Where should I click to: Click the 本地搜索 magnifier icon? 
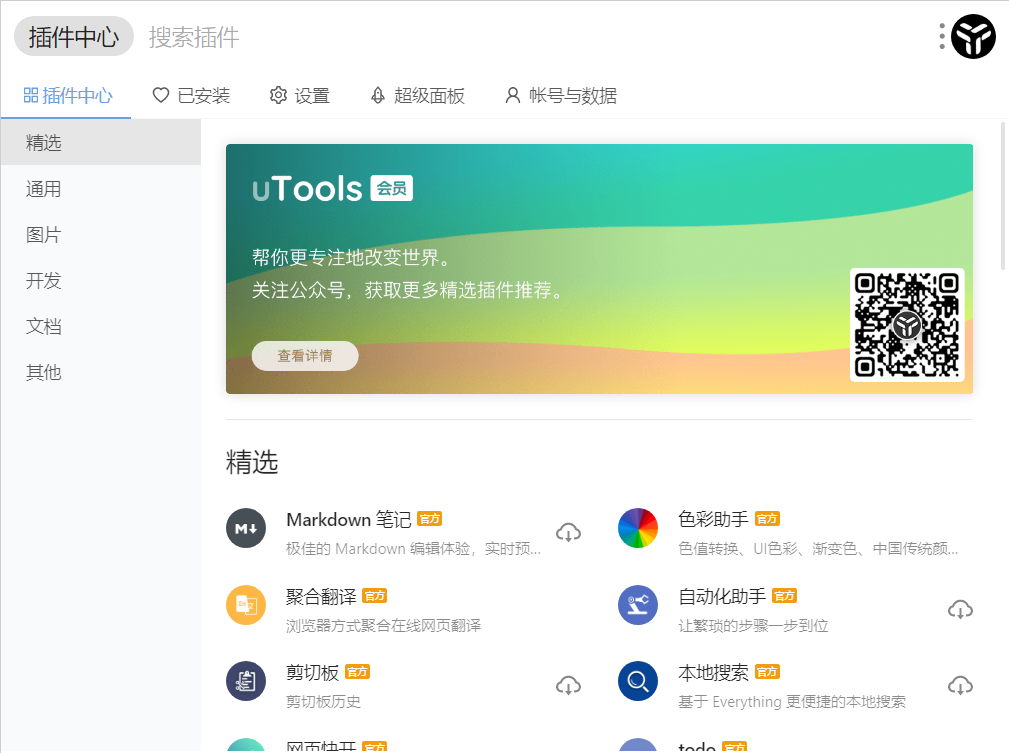point(638,682)
